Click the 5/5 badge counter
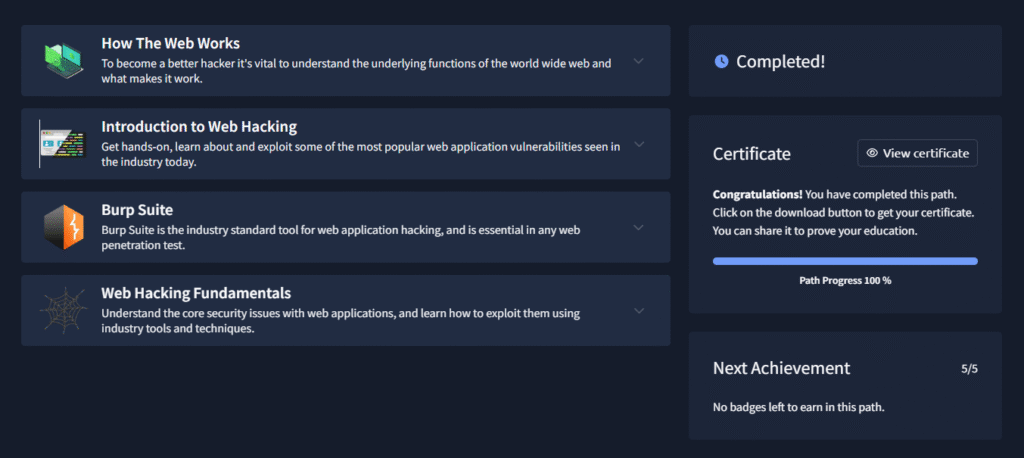Viewport: 1024px width, 458px height. pos(969,369)
